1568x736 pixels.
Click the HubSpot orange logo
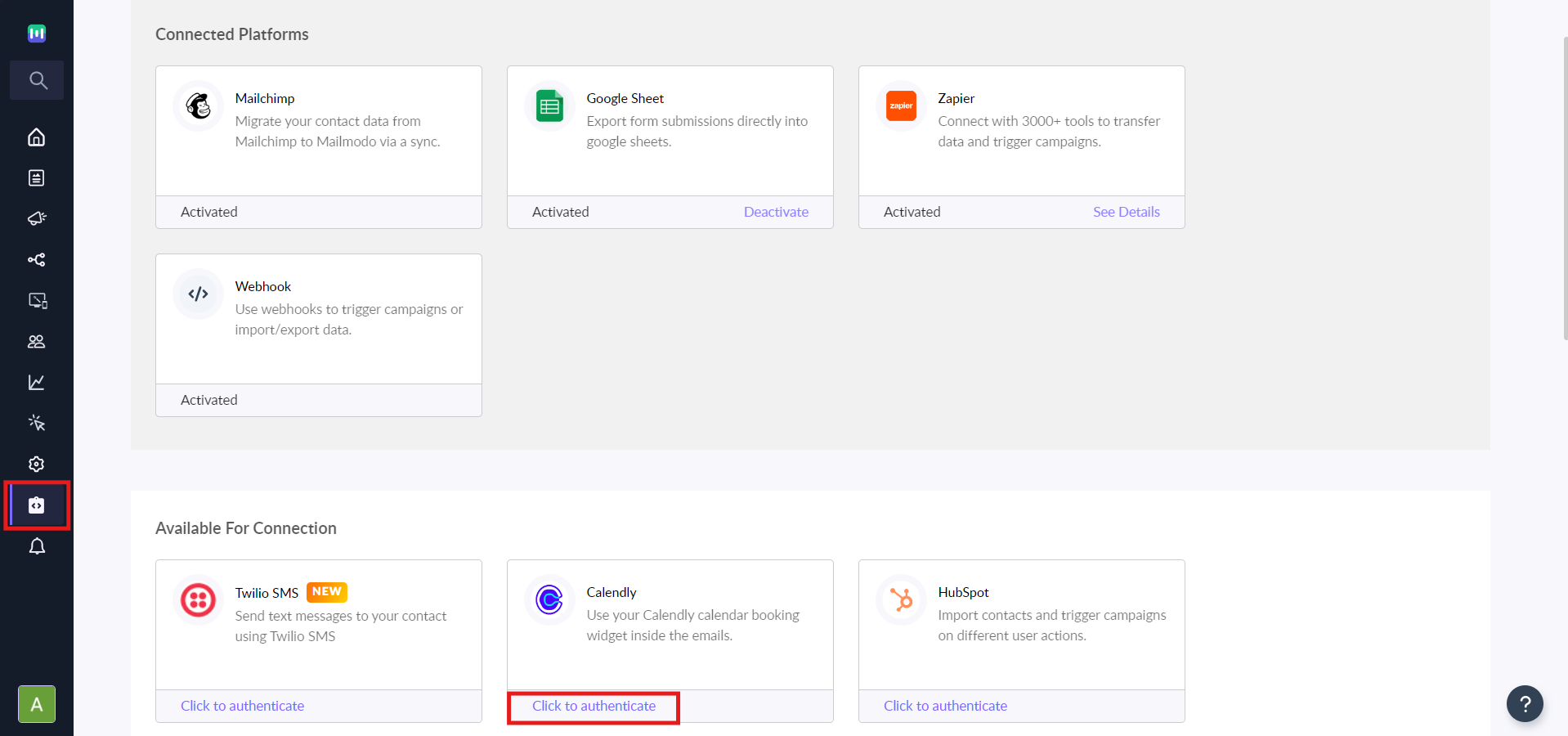901,599
